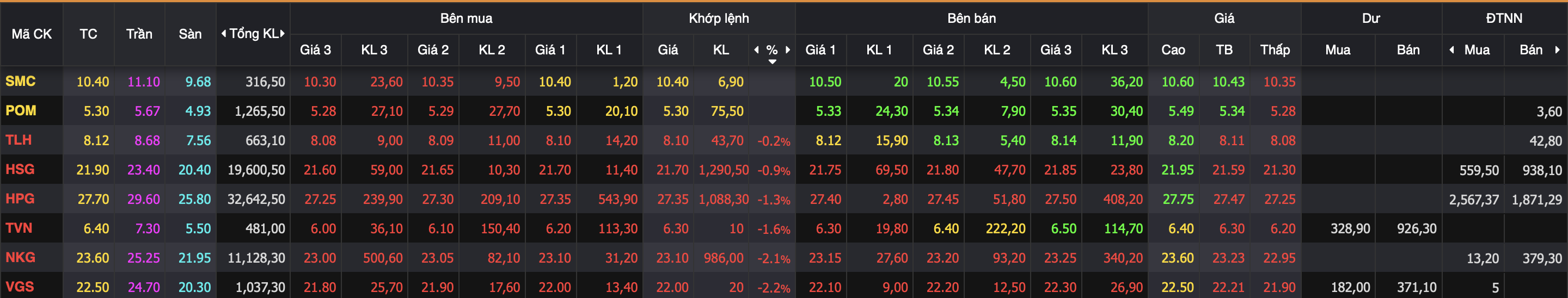This screenshot has width=1568, height=298.
Task: Click the -1.3% change for HPG
Action: [x=774, y=200]
